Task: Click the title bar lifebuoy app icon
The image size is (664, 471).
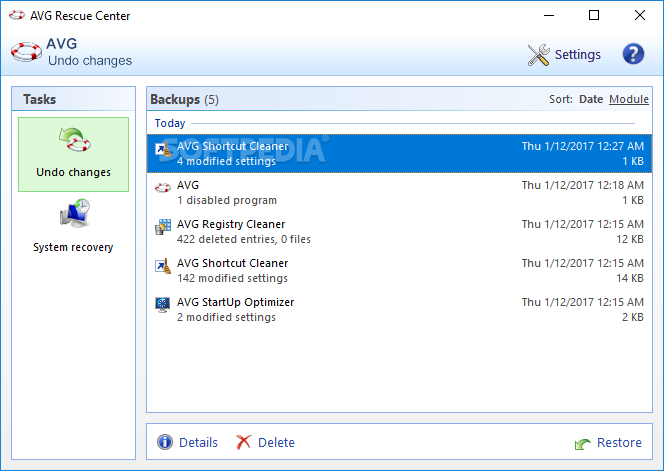Action: [x=17, y=15]
